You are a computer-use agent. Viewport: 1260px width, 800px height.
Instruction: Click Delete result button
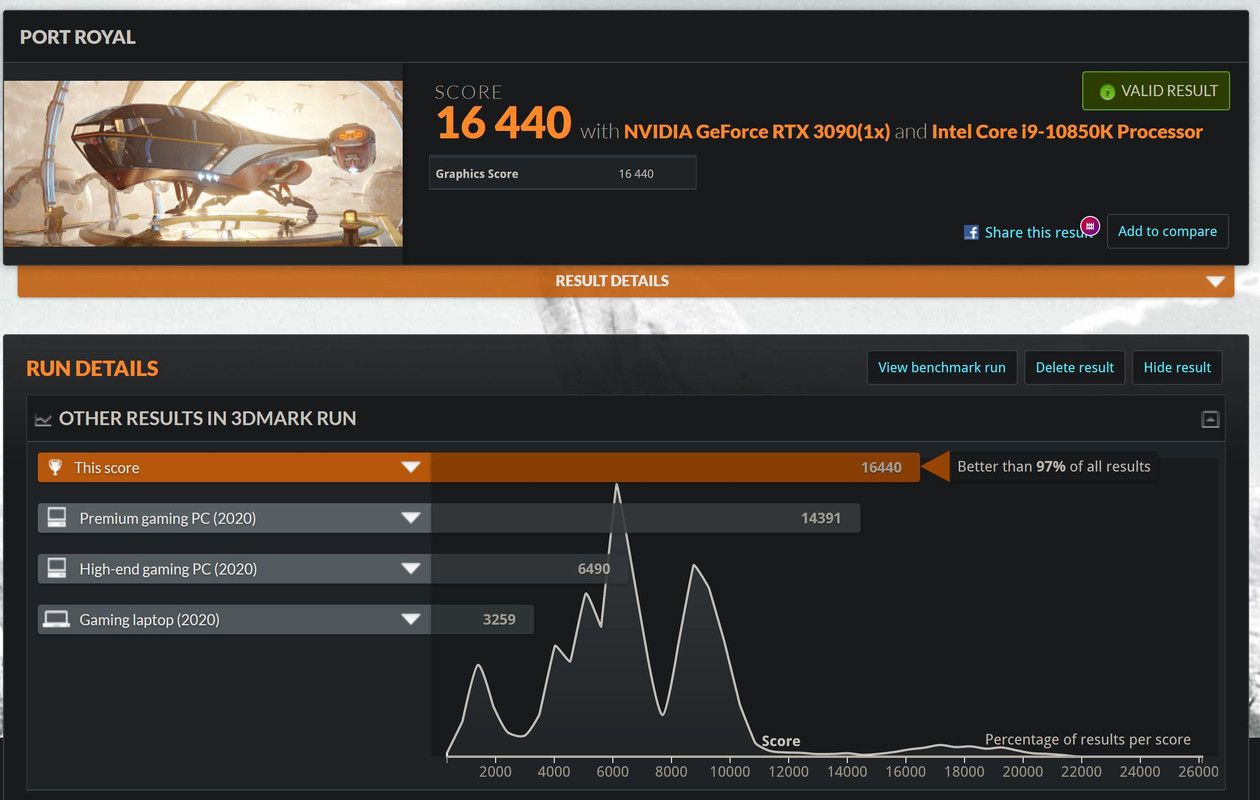(1075, 367)
